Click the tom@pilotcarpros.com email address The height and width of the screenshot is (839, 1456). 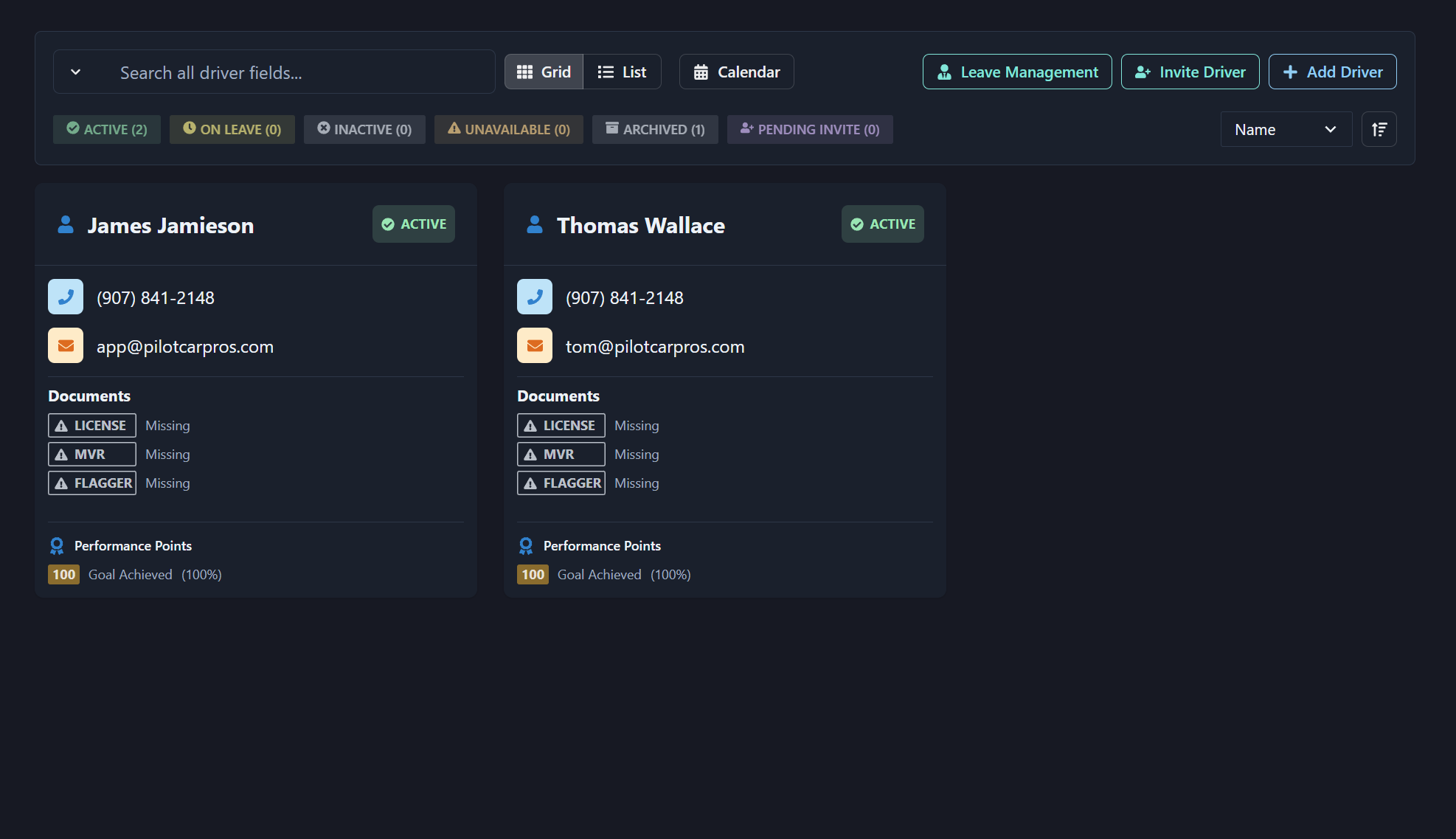655,347
